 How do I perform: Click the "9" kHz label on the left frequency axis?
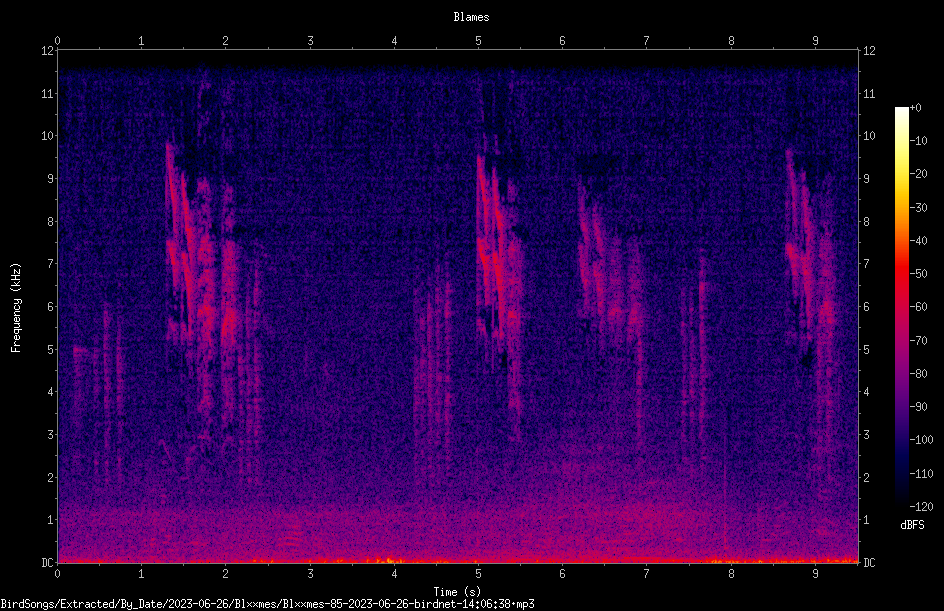point(51,179)
